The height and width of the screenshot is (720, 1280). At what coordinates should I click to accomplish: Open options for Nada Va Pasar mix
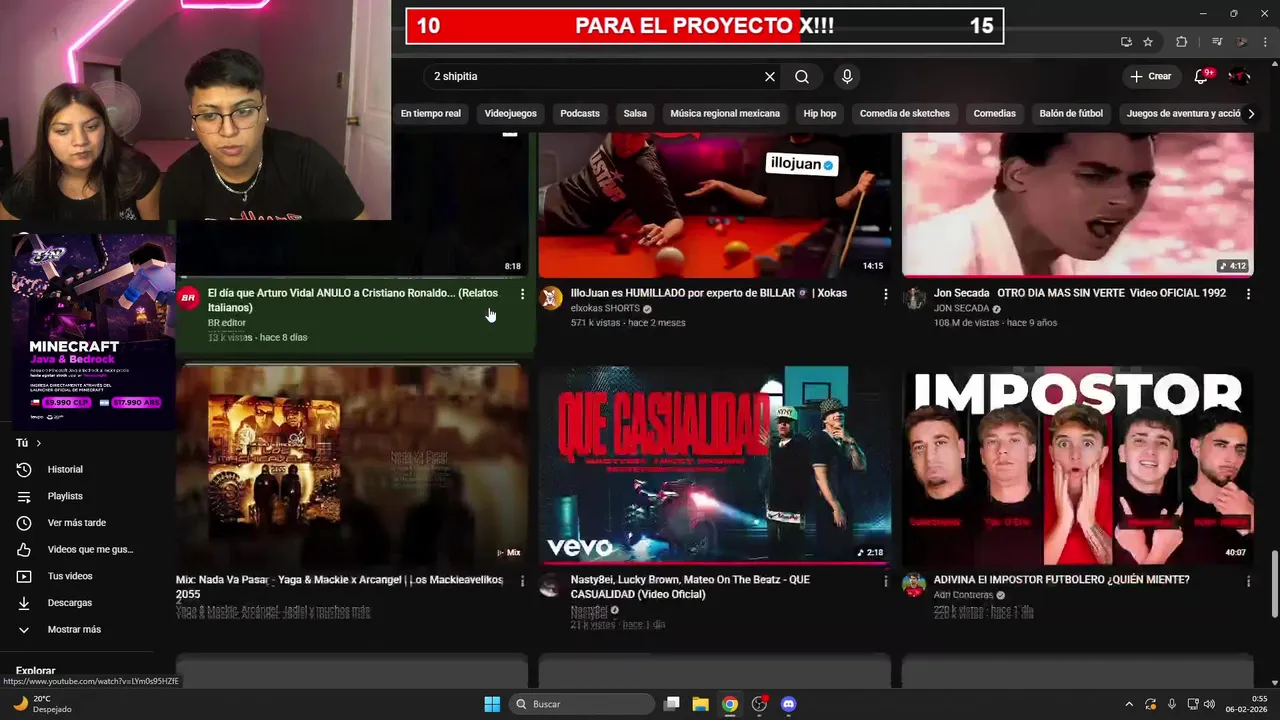click(x=522, y=581)
